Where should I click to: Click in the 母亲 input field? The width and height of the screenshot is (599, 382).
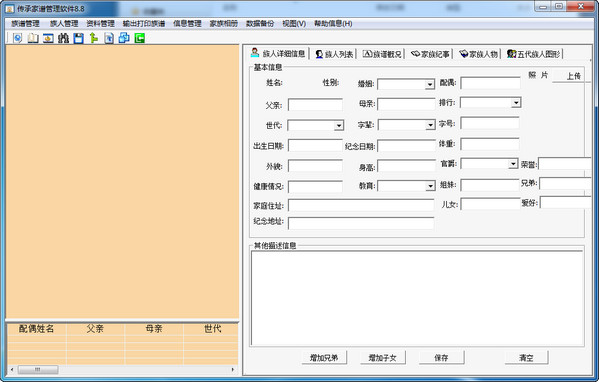coord(406,104)
